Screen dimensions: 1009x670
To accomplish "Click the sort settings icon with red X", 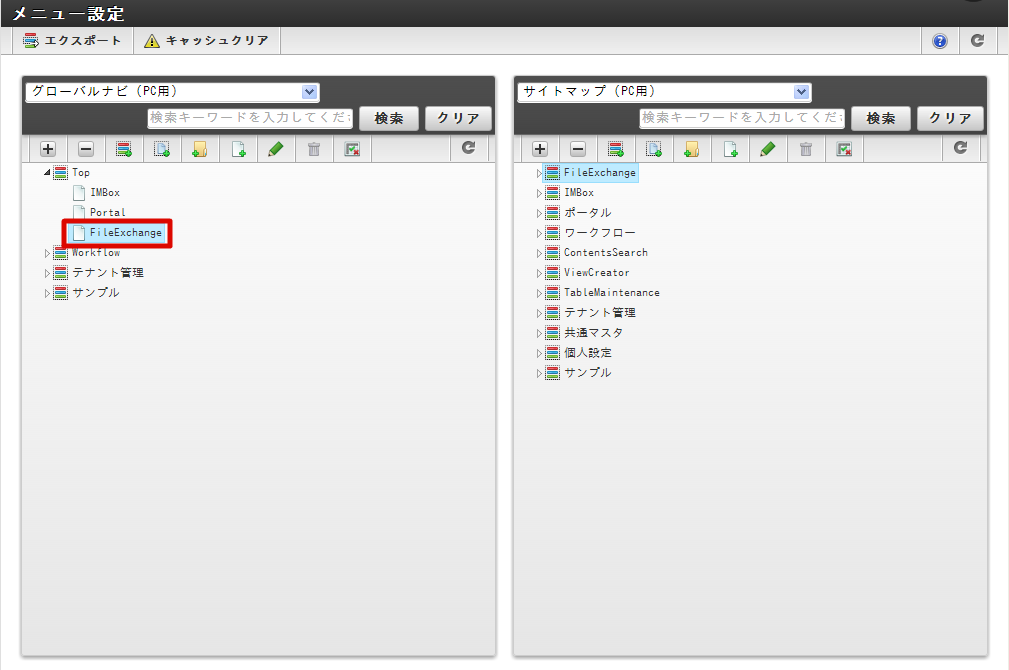I will 352,148.
